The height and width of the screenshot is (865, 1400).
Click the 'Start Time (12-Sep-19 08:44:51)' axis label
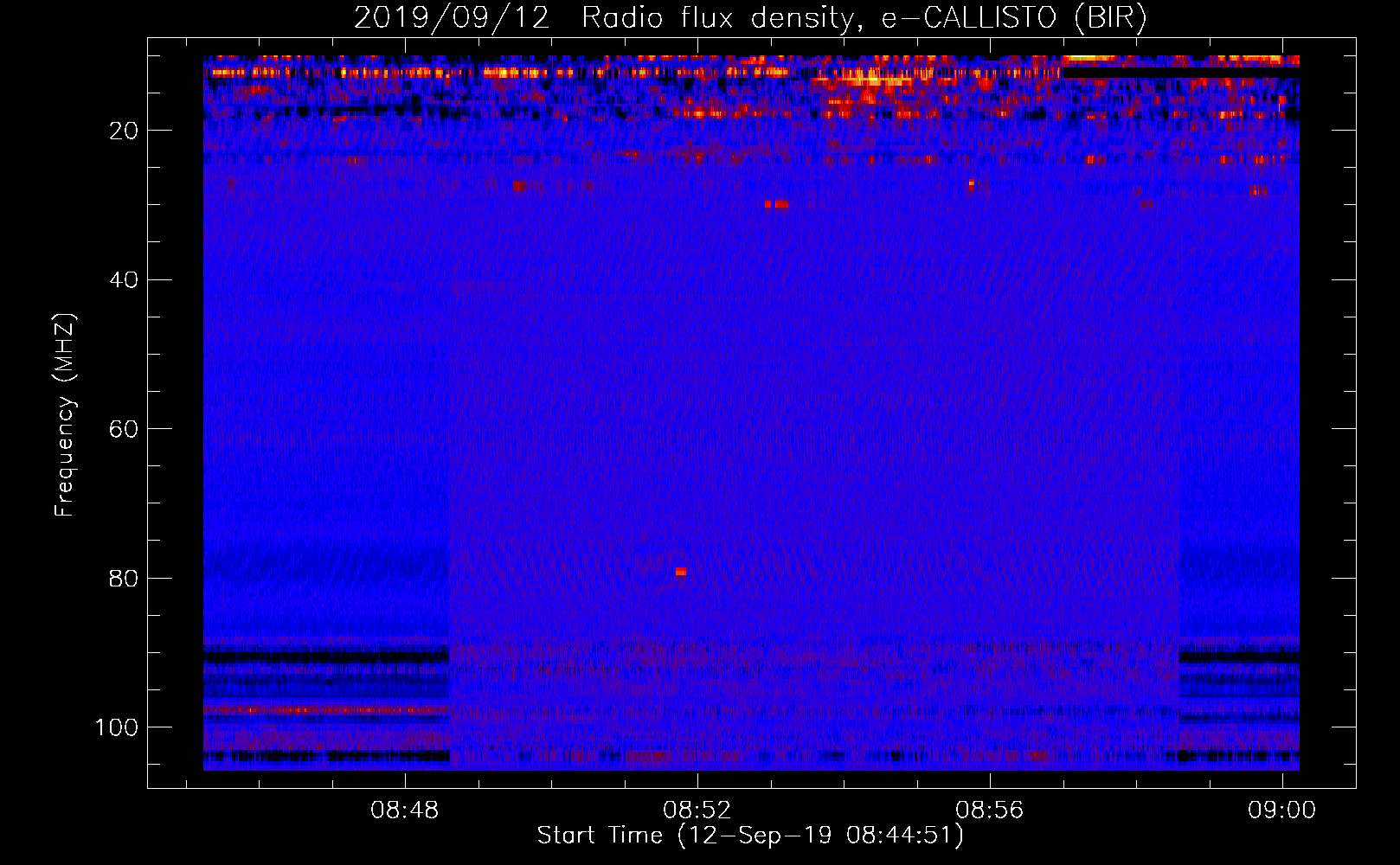click(750, 836)
